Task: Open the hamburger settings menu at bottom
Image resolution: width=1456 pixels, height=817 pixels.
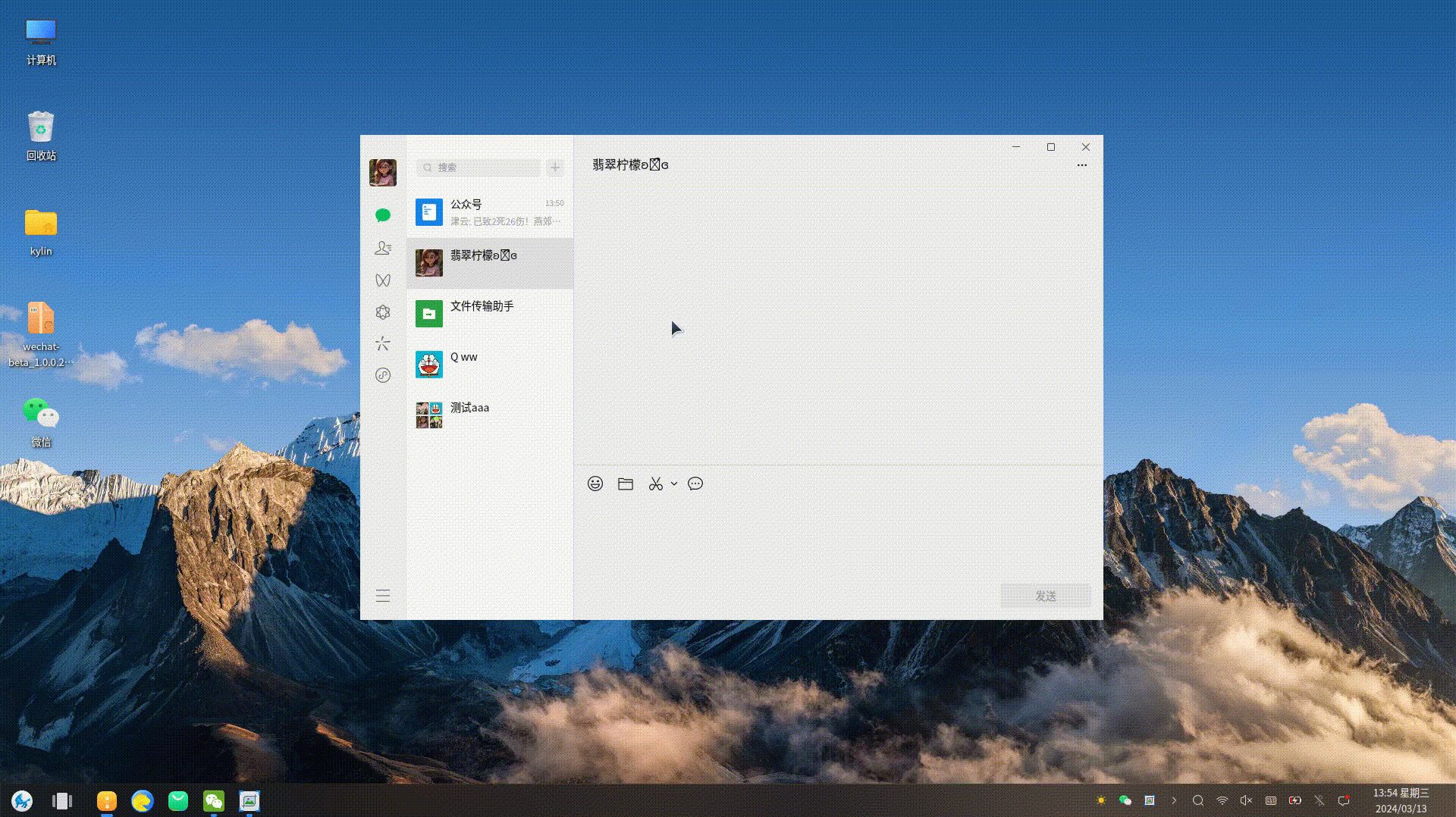Action: click(x=383, y=596)
